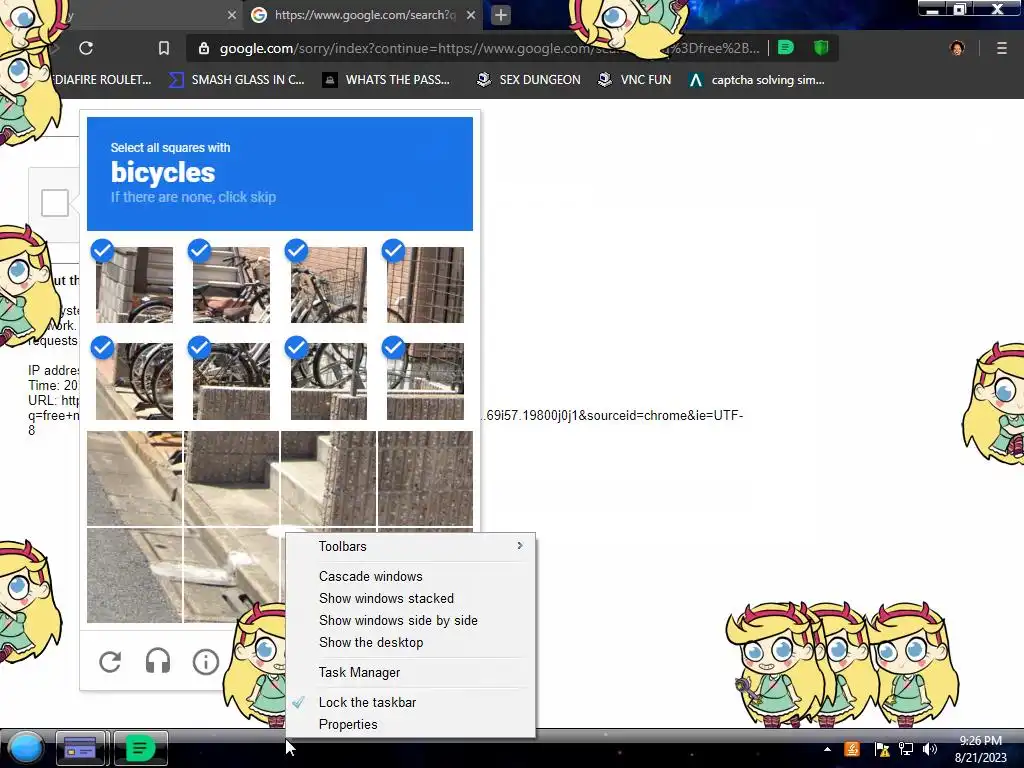
Task: Reload the CAPTCHA challenge with the refresh icon
Action: pos(110,662)
